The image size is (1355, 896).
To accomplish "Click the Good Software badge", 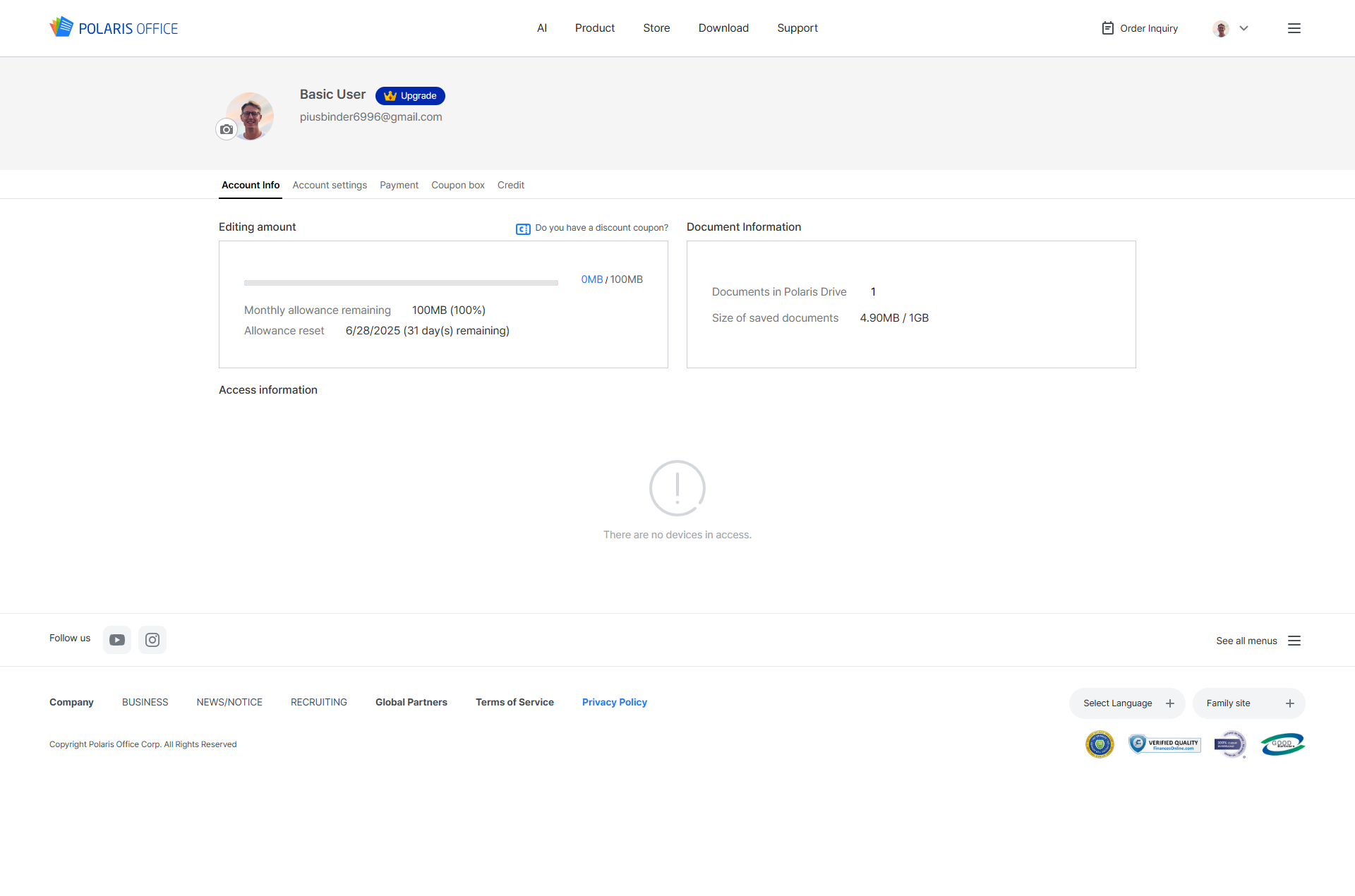I will (x=1282, y=744).
